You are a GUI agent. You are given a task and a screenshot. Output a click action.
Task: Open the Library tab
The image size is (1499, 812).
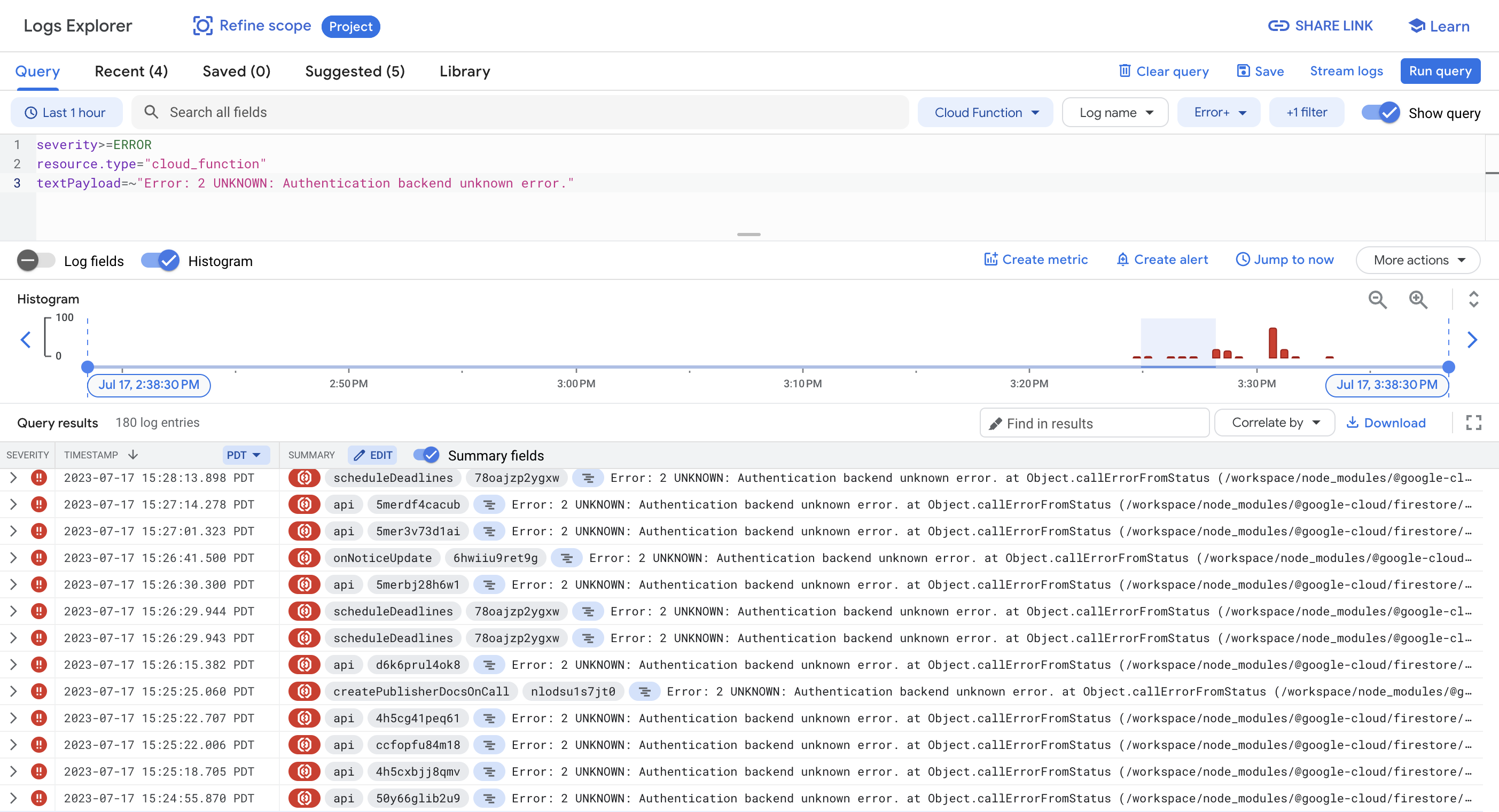[x=464, y=71]
